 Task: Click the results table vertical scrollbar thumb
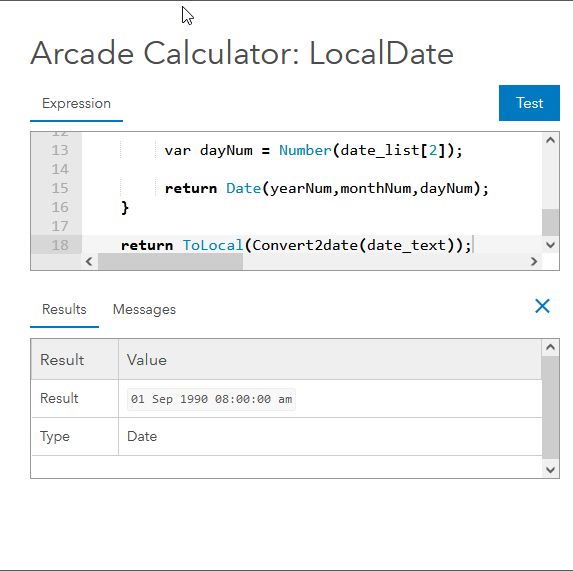pos(550,408)
